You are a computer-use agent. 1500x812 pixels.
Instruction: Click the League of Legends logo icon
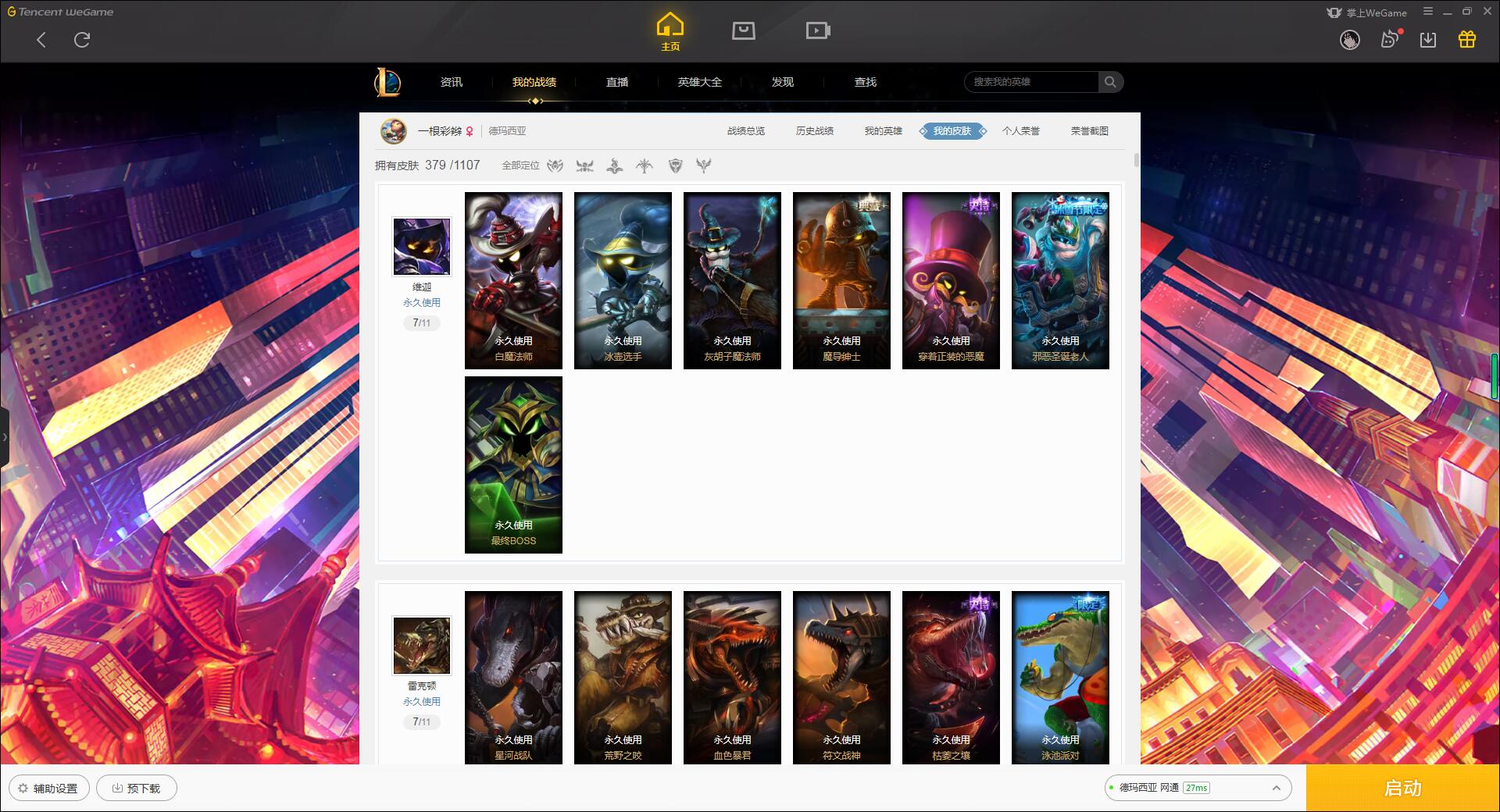tap(387, 82)
